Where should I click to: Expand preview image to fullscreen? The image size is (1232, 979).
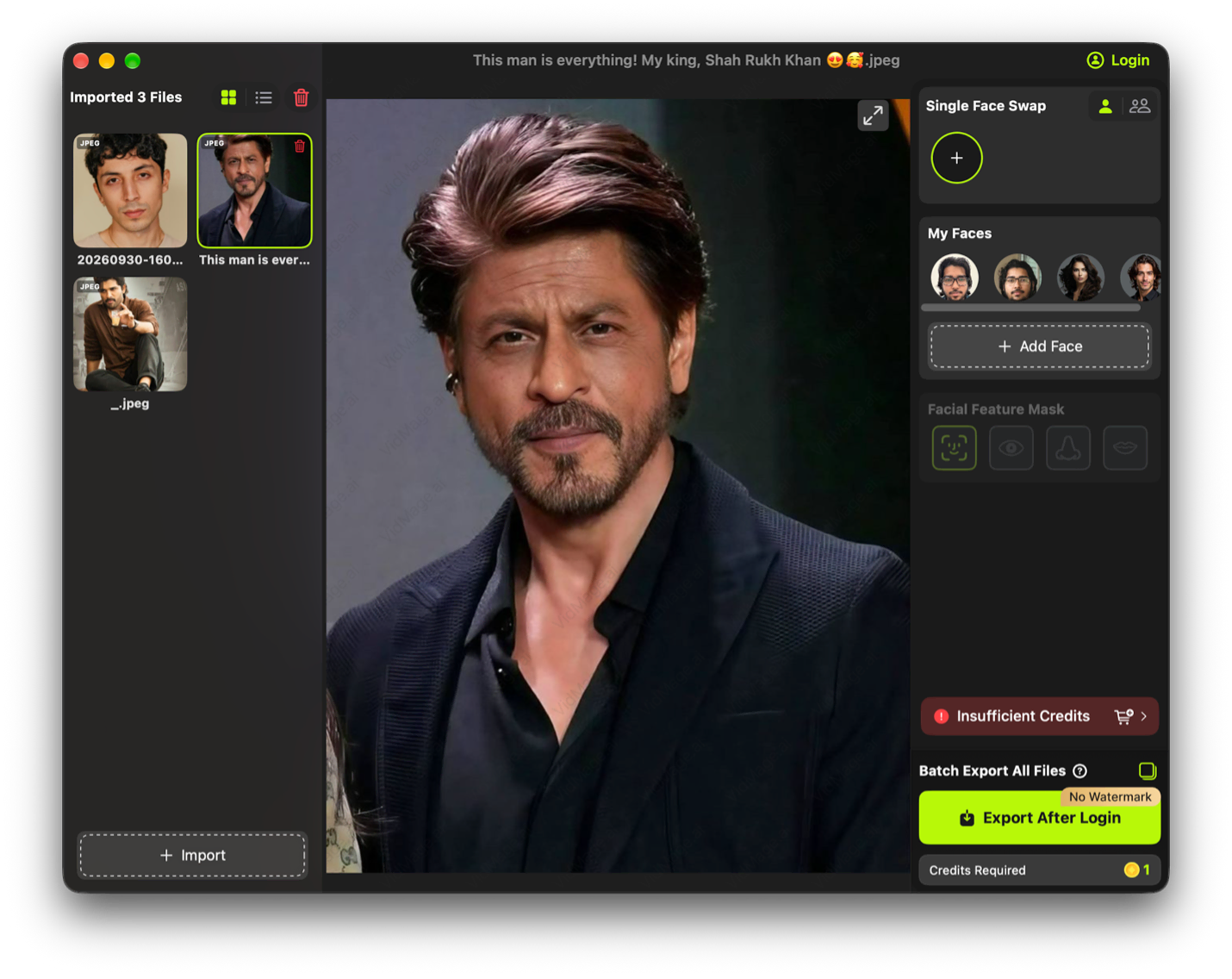point(873,115)
